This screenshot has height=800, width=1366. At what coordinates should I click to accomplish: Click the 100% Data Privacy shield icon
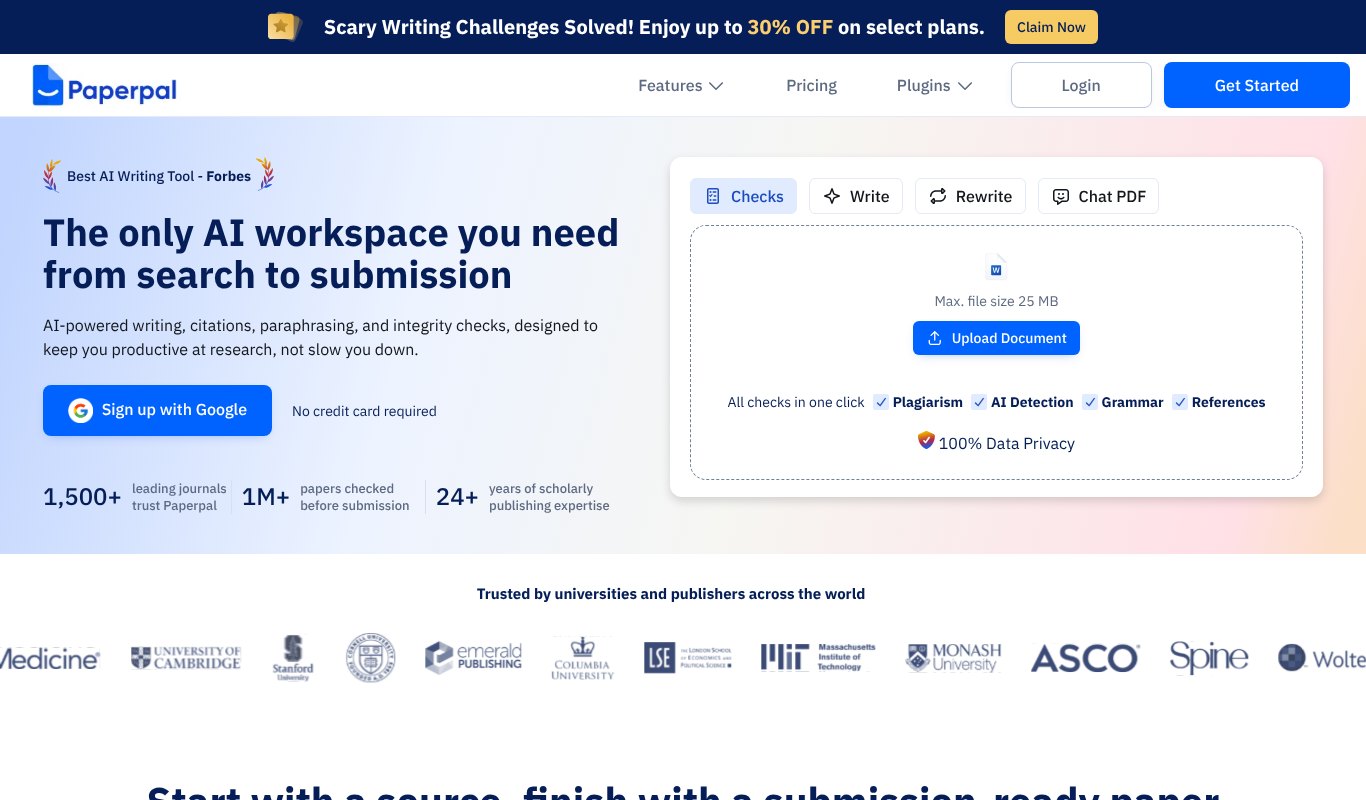pyautogui.click(x=926, y=440)
